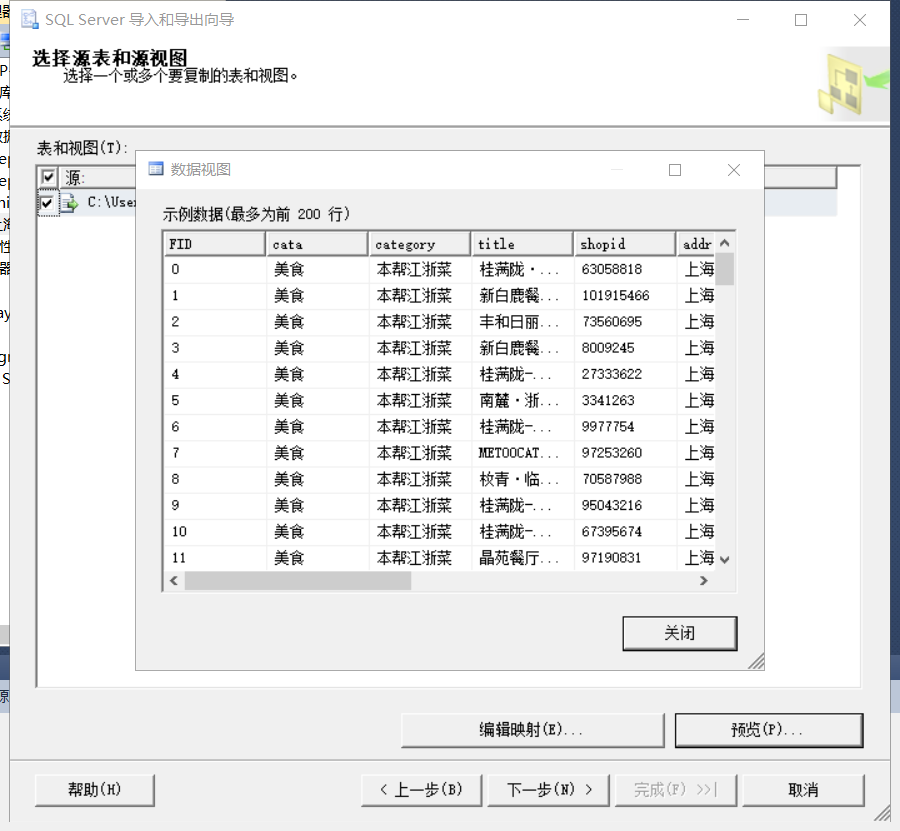The width and height of the screenshot is (900, 831).
Task: Select shopid cell 8009245
Action: pos(625,348)
